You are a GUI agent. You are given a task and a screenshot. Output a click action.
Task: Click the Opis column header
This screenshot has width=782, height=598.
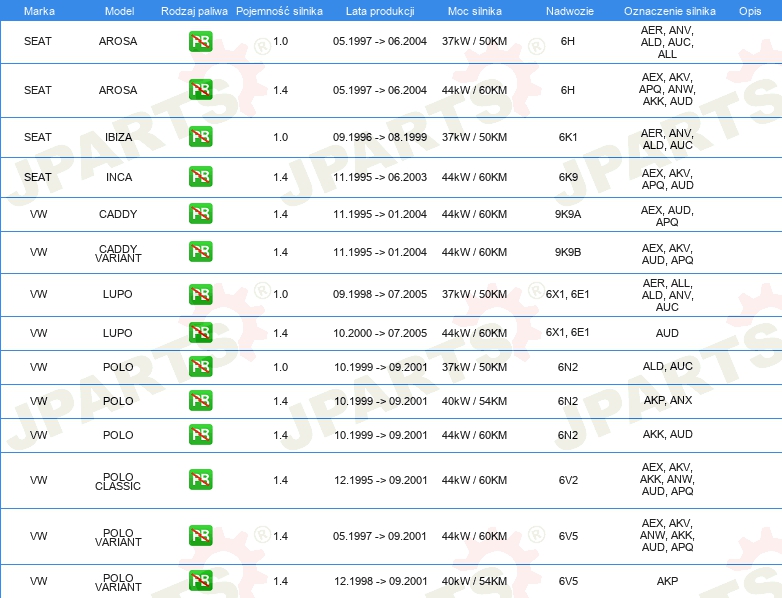[750, 11]
